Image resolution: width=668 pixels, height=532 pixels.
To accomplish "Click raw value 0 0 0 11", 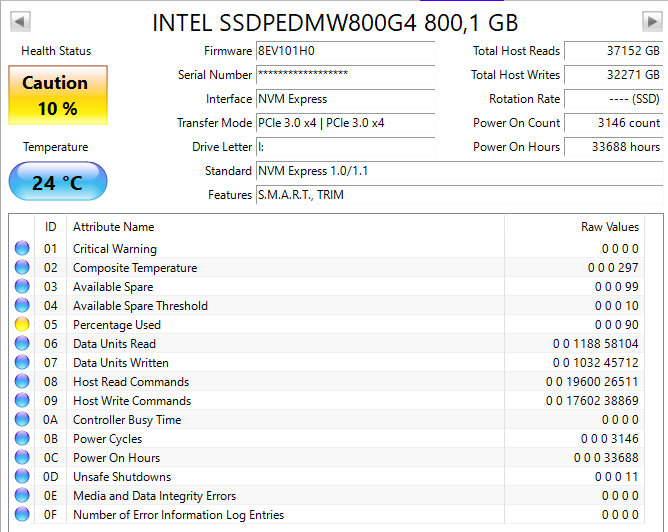I will 616,477.
